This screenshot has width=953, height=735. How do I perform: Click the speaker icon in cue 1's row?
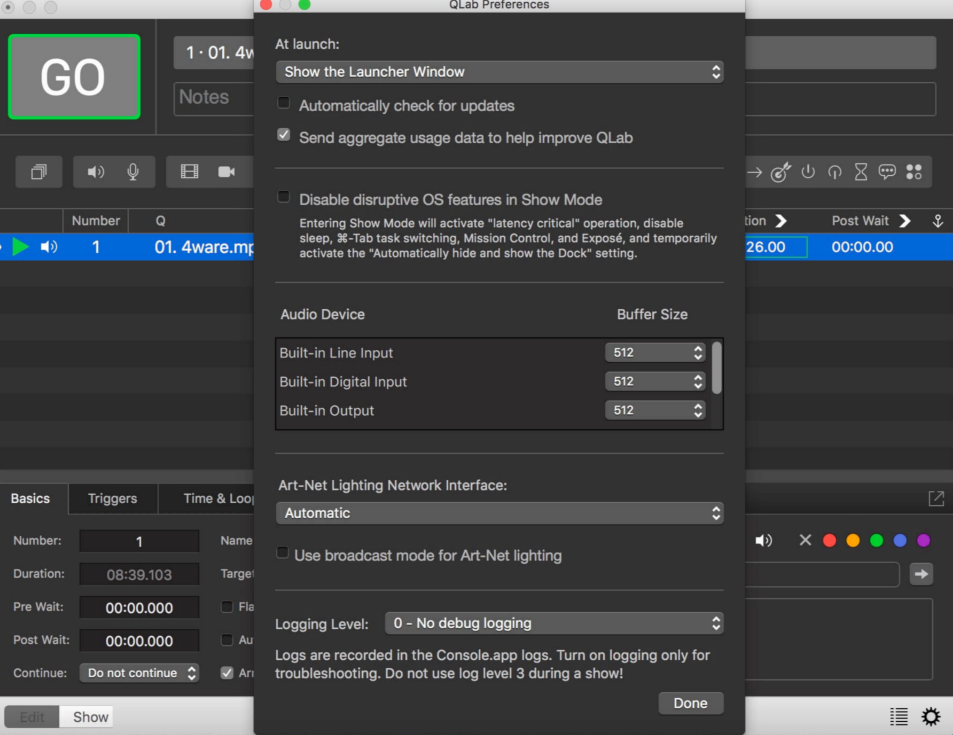[x=49, y=247]
